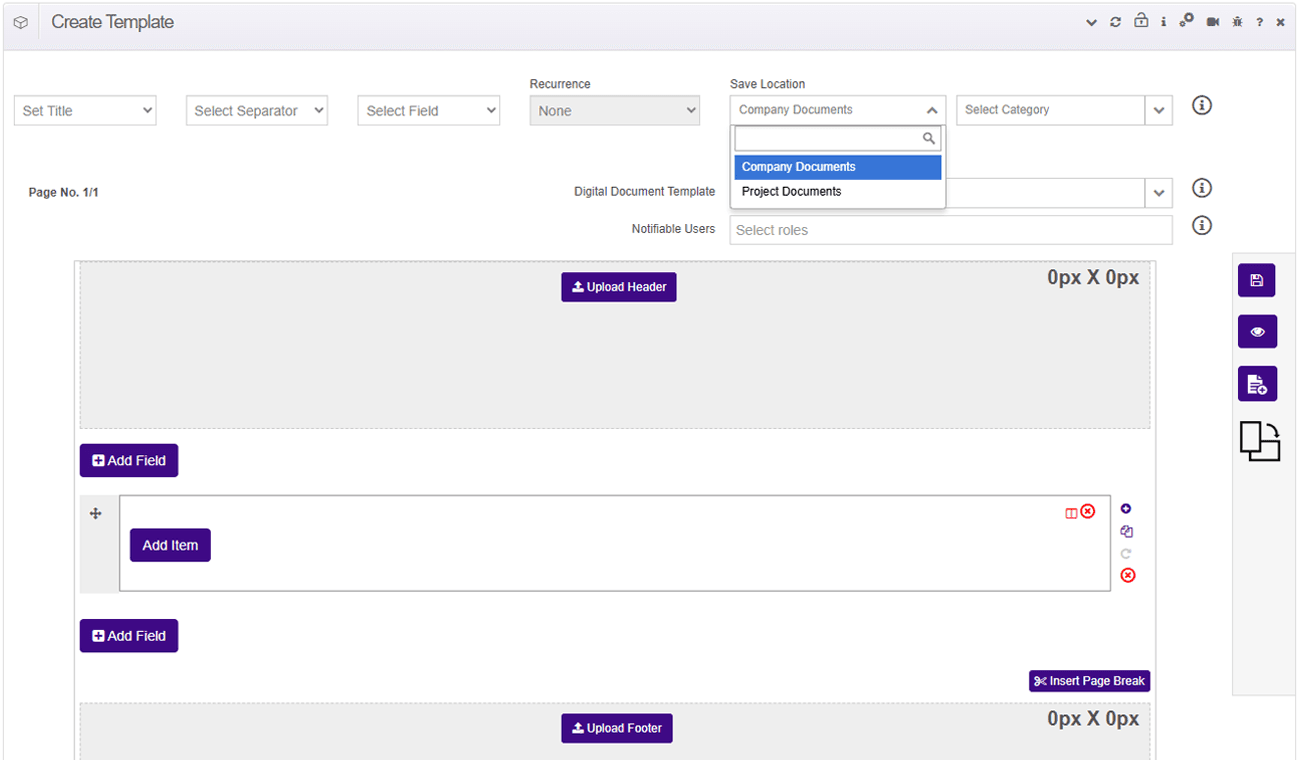Choose Company Documents option in dropdown list
The height and width of the screenshot is (760, 1300).
pos(798,167)
